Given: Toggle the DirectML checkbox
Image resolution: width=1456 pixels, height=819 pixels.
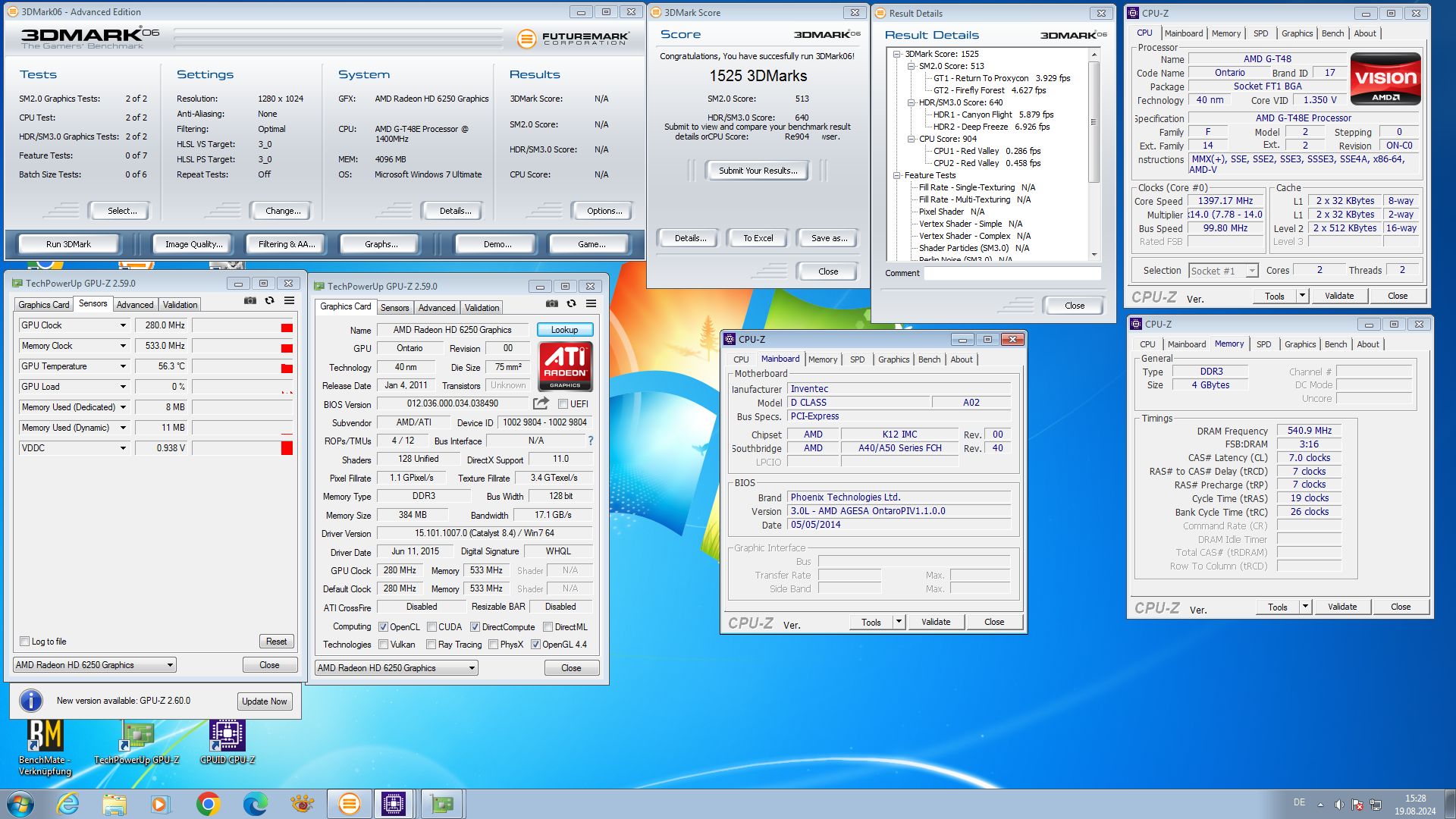Looking at the screenshot, I should [x=548, y=627].
